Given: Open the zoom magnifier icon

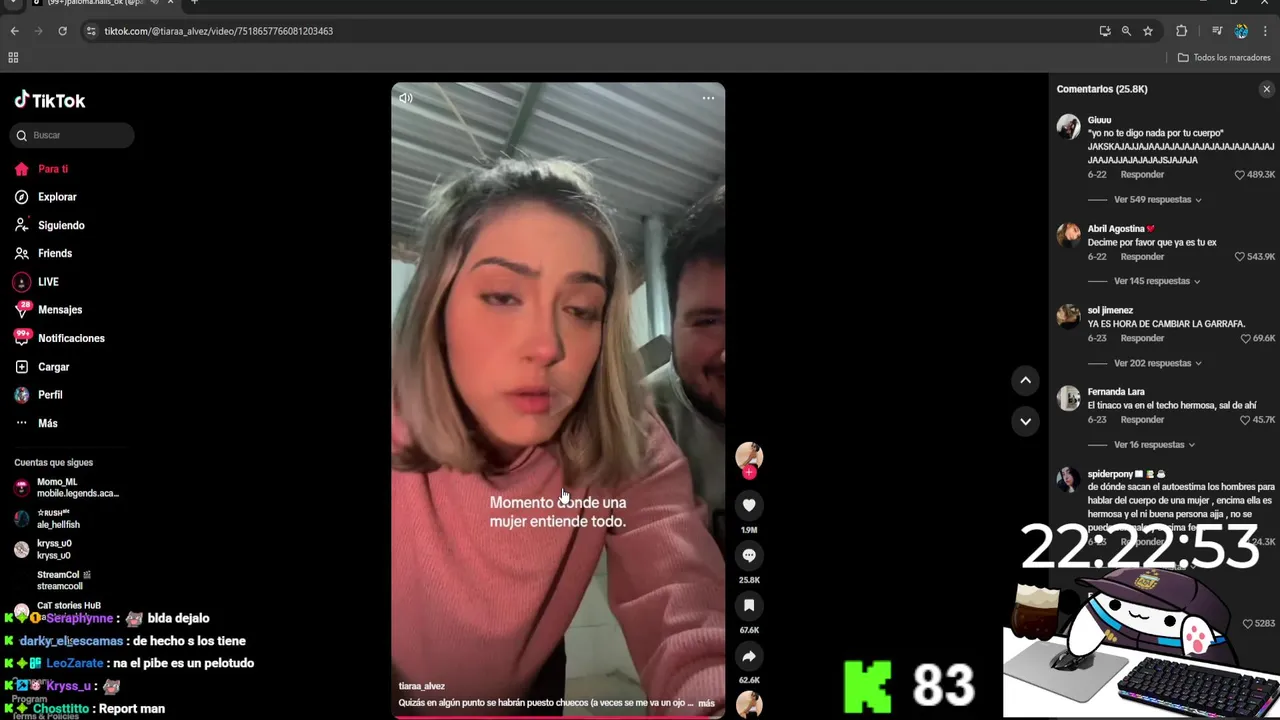Looking at the screenshot, I should 1126,31.
